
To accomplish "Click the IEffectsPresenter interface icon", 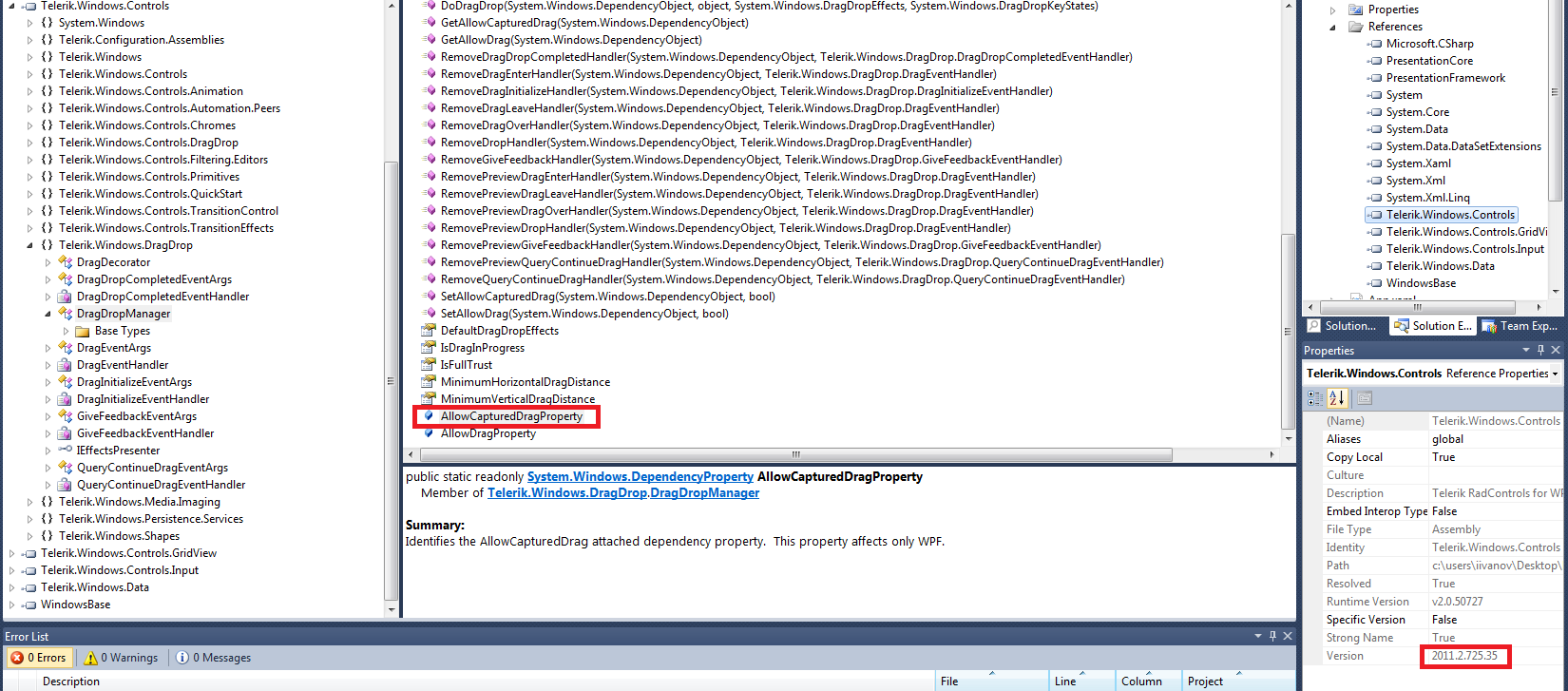I will (65, 451).
